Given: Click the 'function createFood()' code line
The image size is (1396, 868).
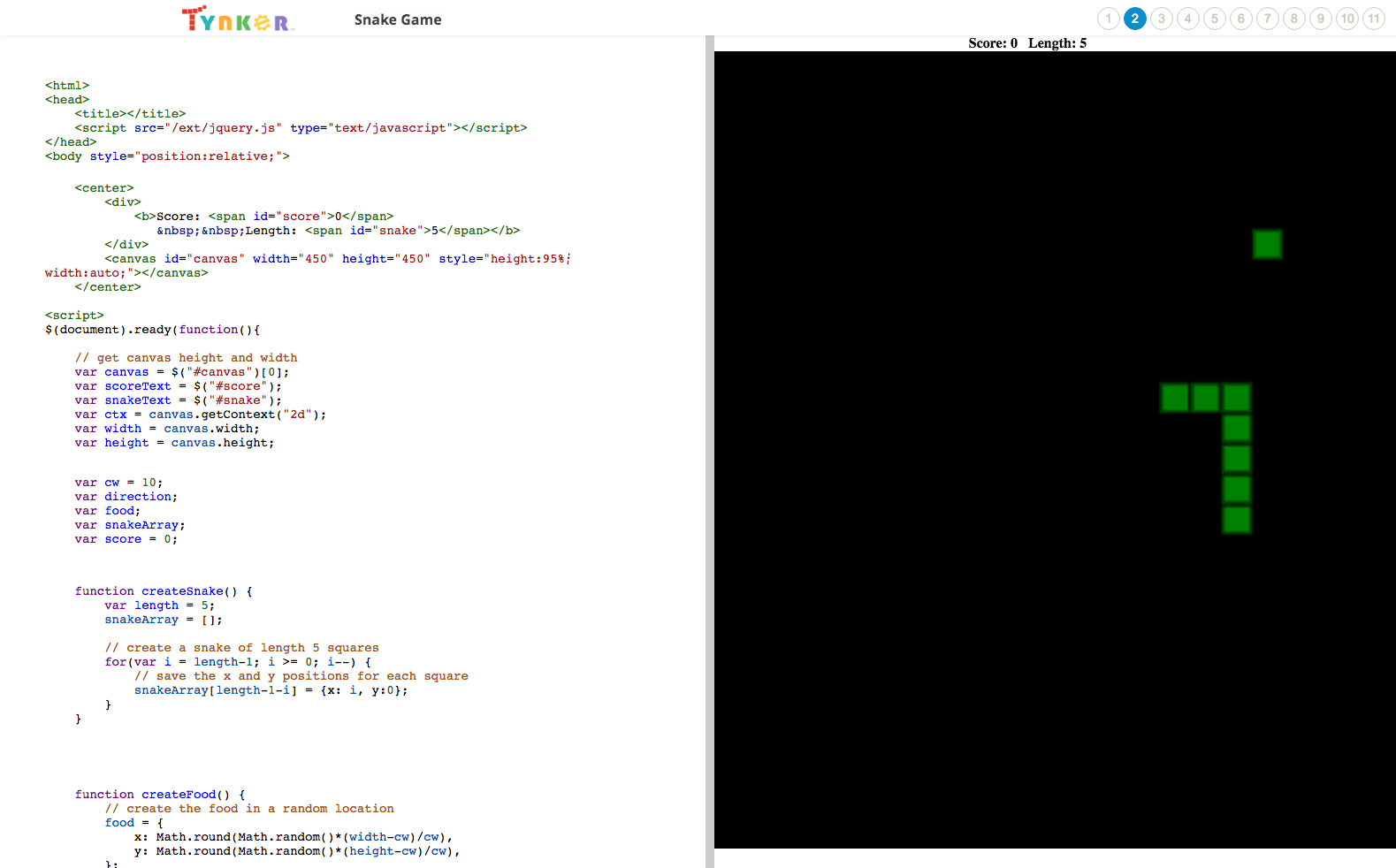Looking at the screenshot, I should [x=159, y=795].
